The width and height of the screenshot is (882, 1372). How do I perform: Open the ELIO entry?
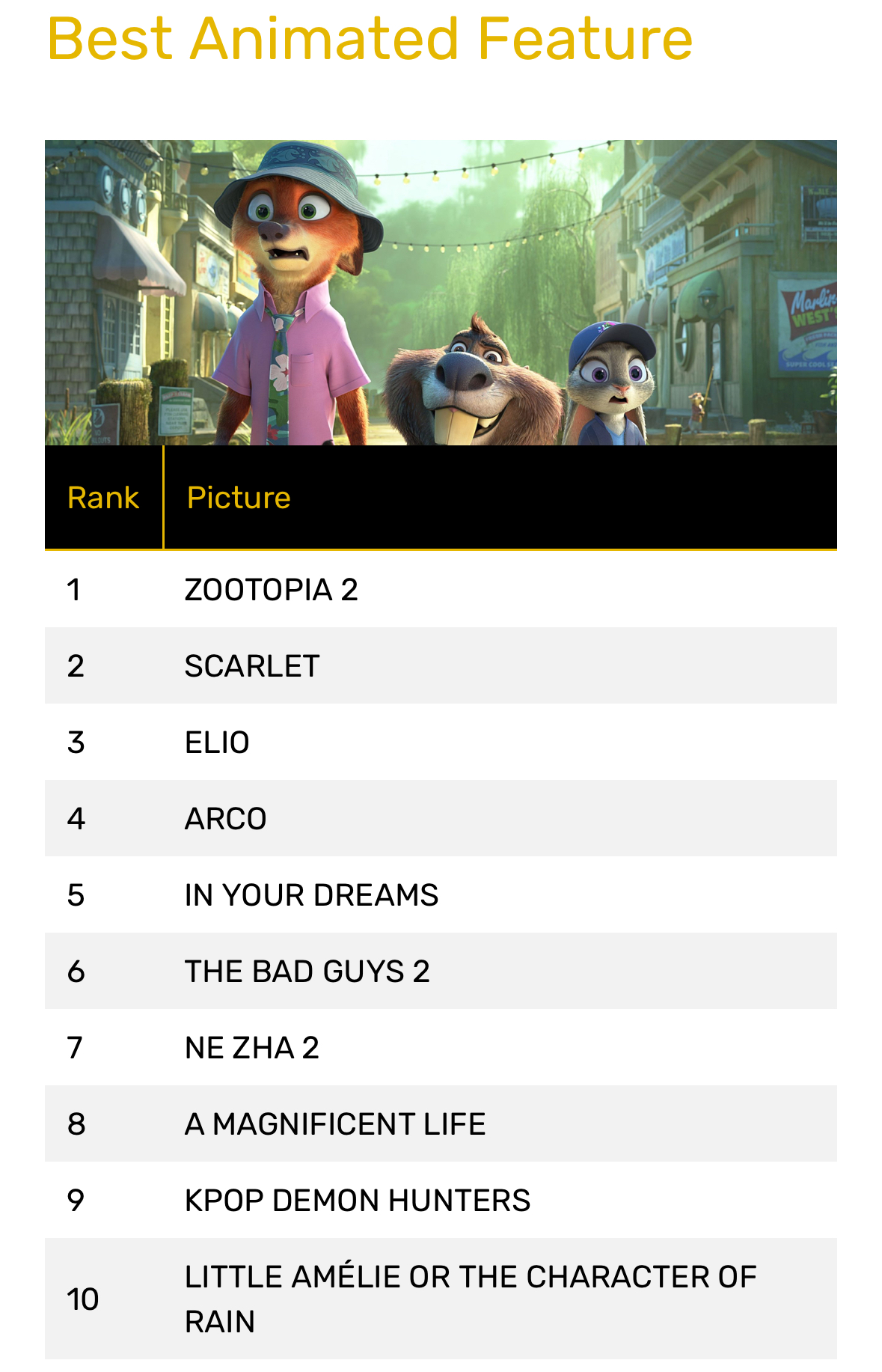point(217,743)
